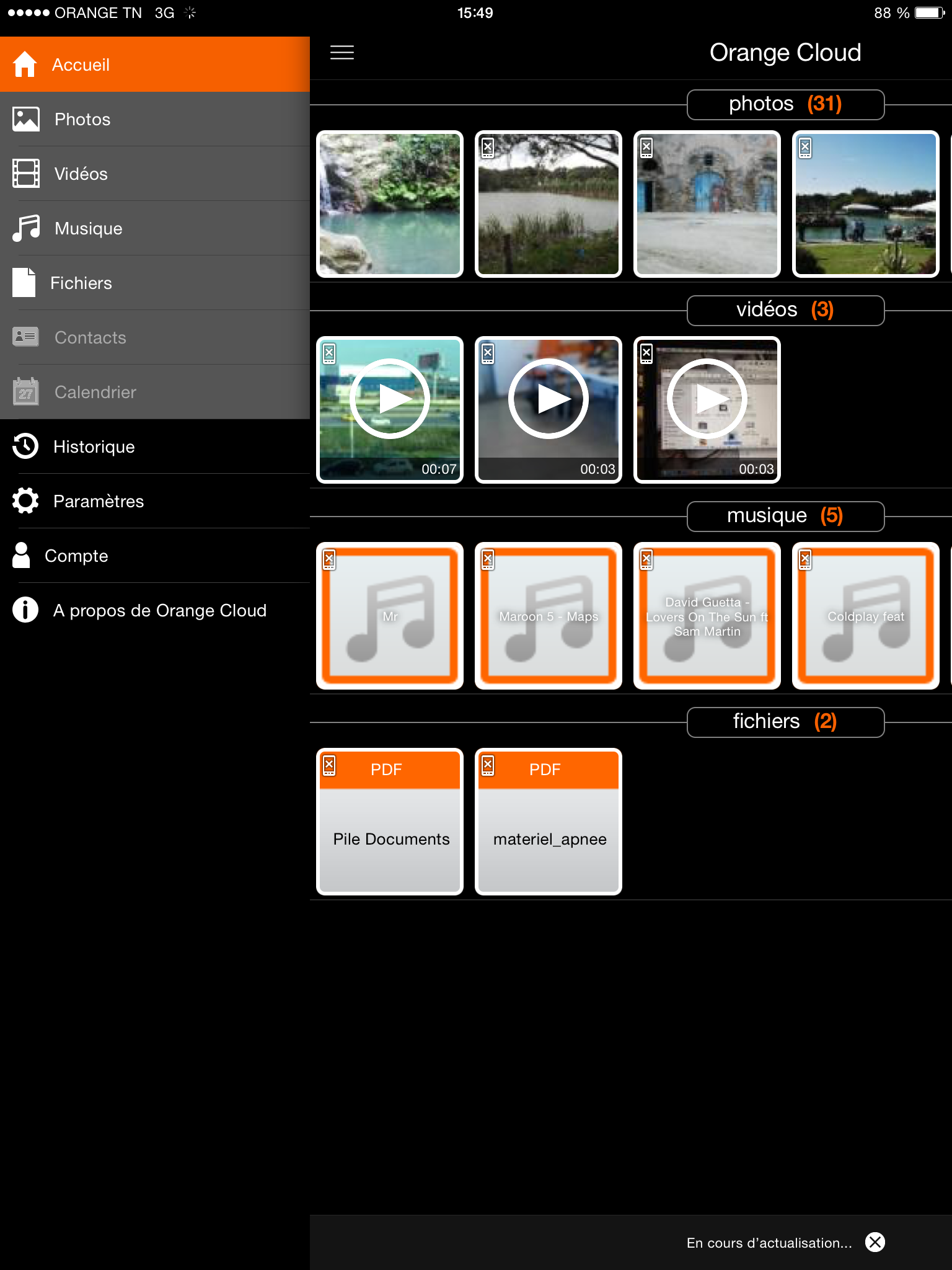
Task: Open the blue doors building photo
Action: click(x=707, y=204)
